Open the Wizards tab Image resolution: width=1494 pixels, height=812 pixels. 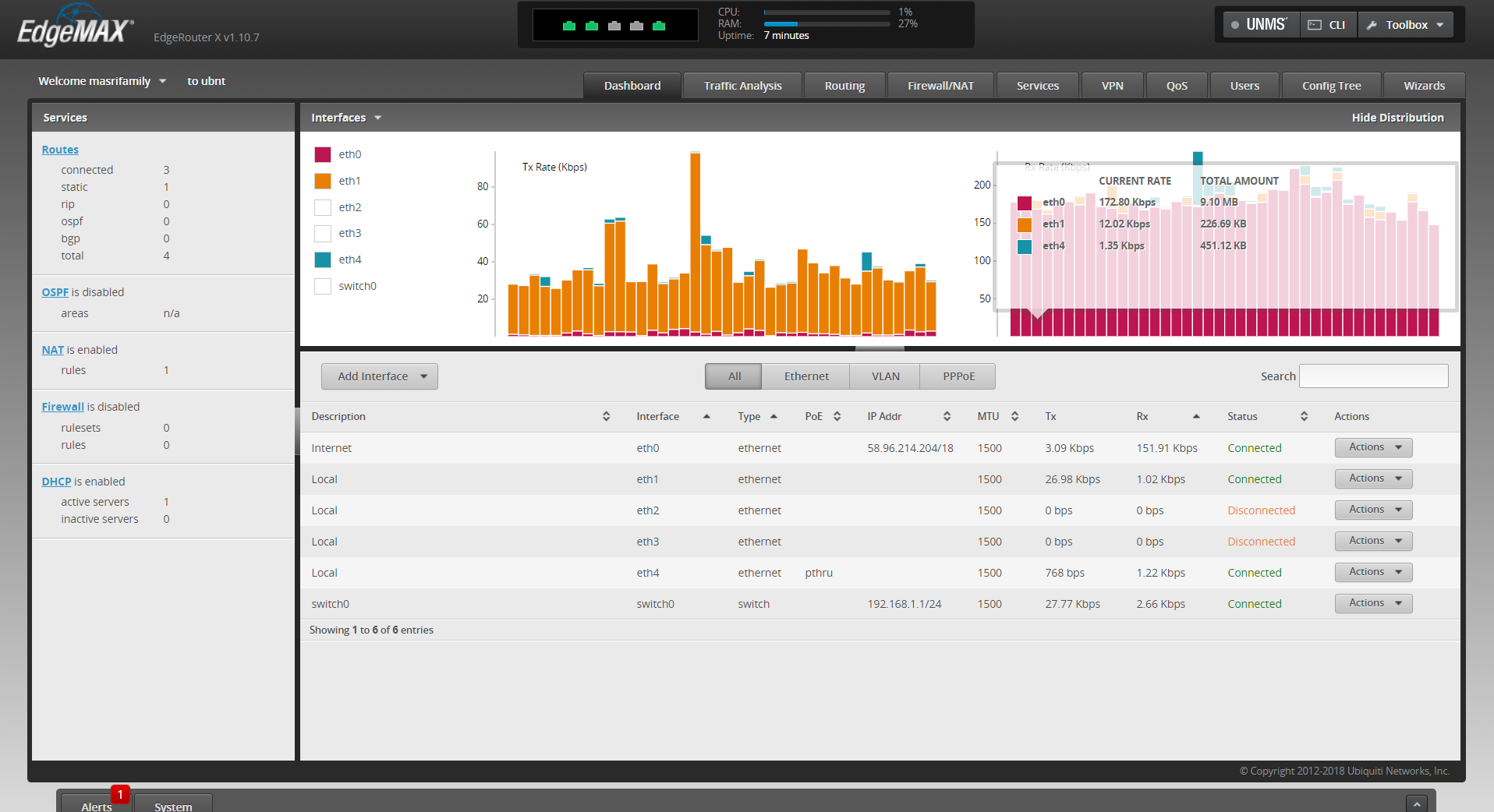pos(1424,86)
